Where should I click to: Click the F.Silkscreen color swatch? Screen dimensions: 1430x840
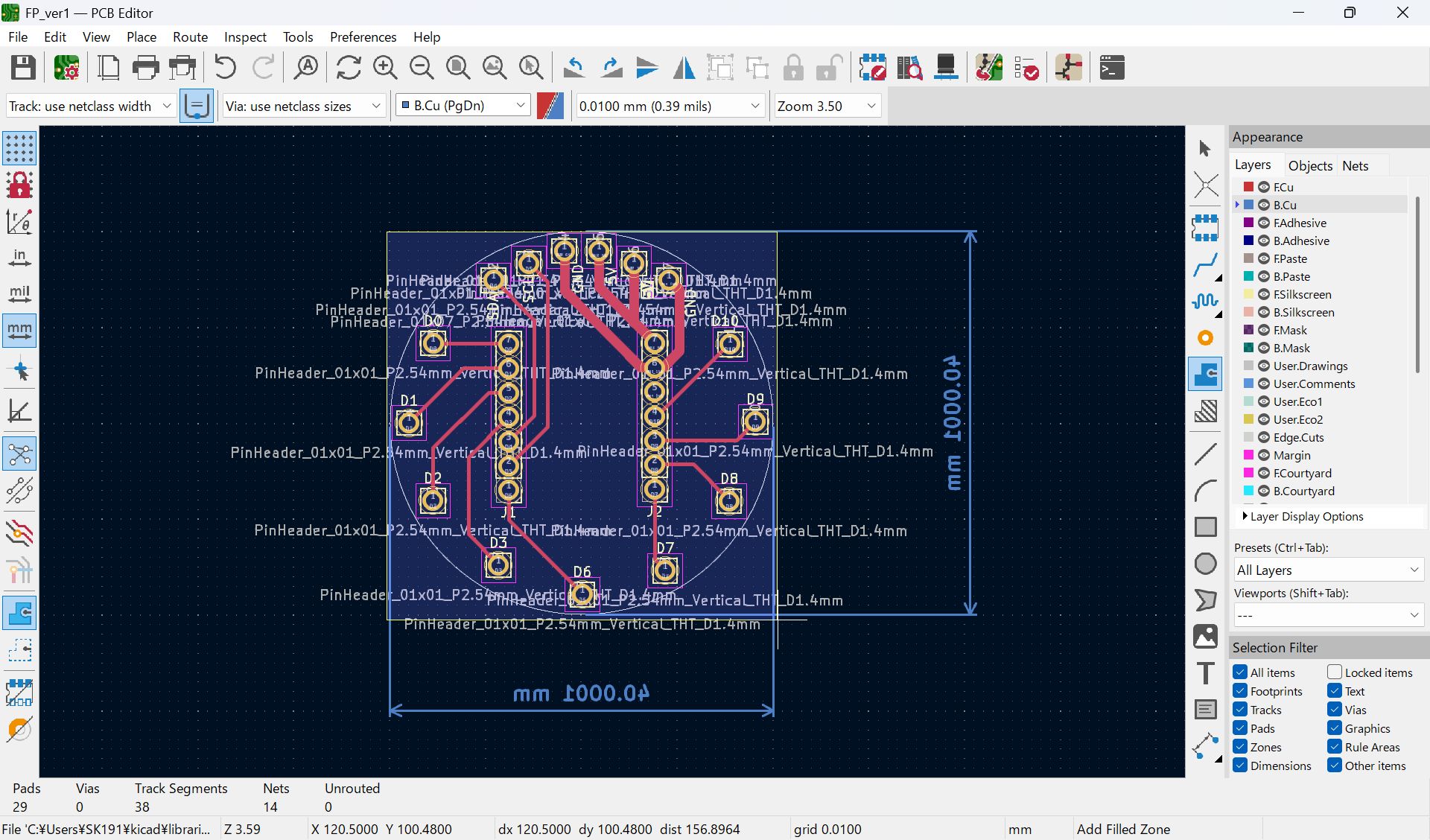1248,294
